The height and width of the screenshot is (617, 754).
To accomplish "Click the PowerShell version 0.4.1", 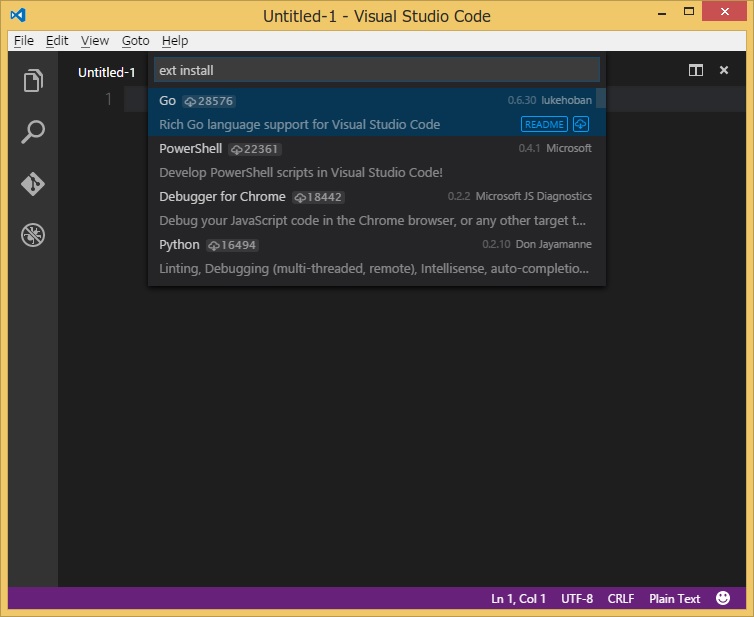I will pyautogui.click(x=529, y=148).
